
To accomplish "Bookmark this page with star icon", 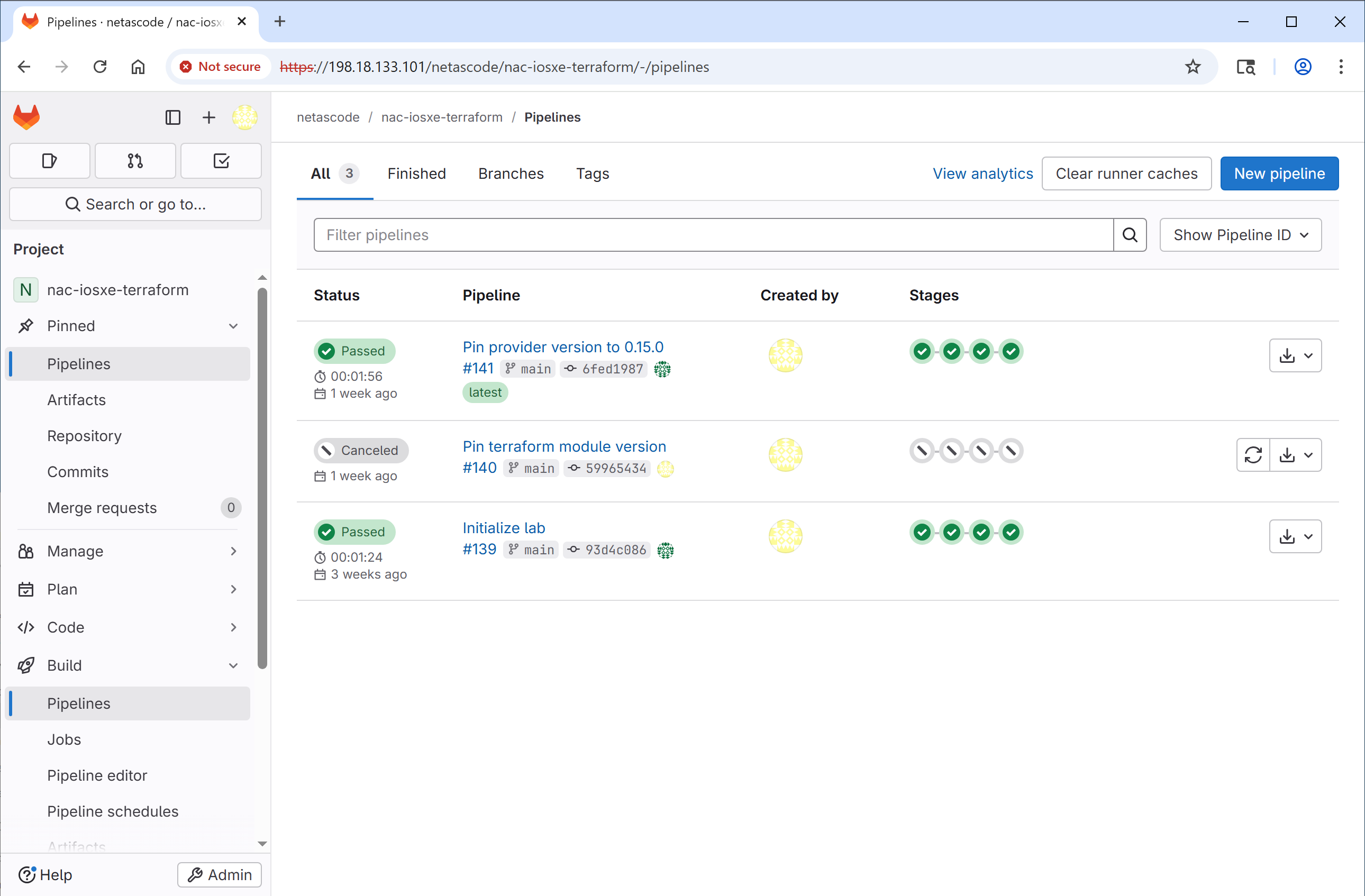I will [1193, 67].
